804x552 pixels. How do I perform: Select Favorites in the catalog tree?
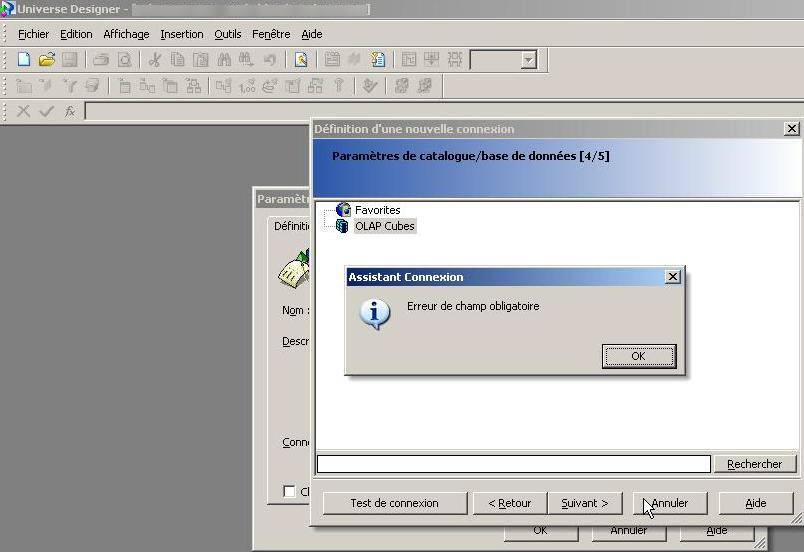tap(377, 210)
